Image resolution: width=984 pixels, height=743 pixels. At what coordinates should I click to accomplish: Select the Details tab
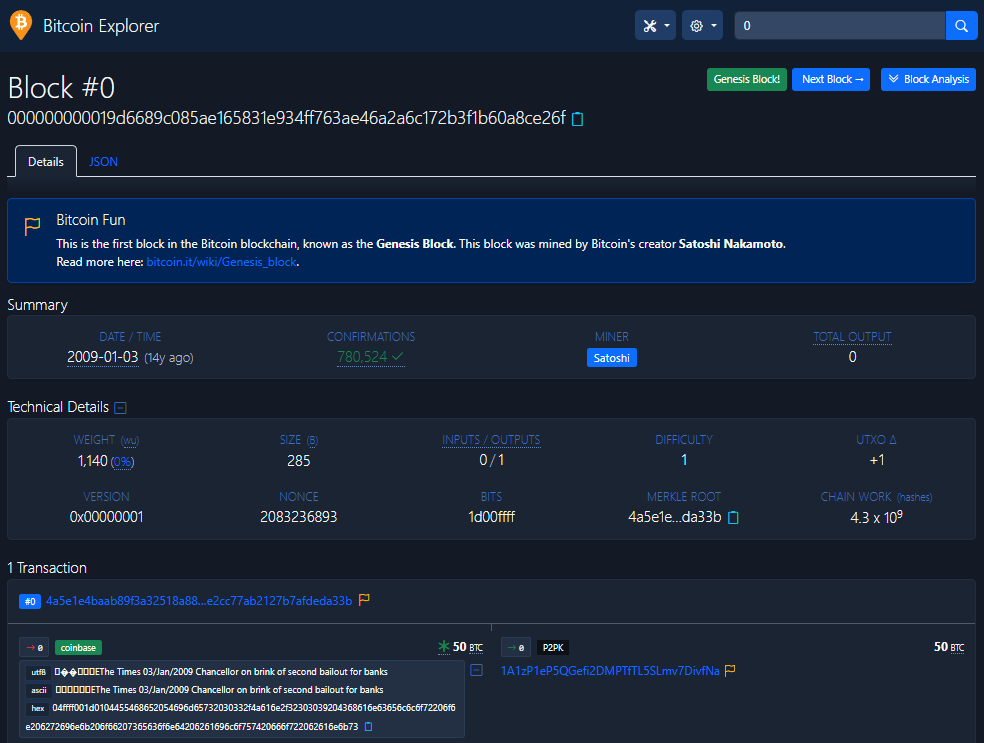[46, 161]
